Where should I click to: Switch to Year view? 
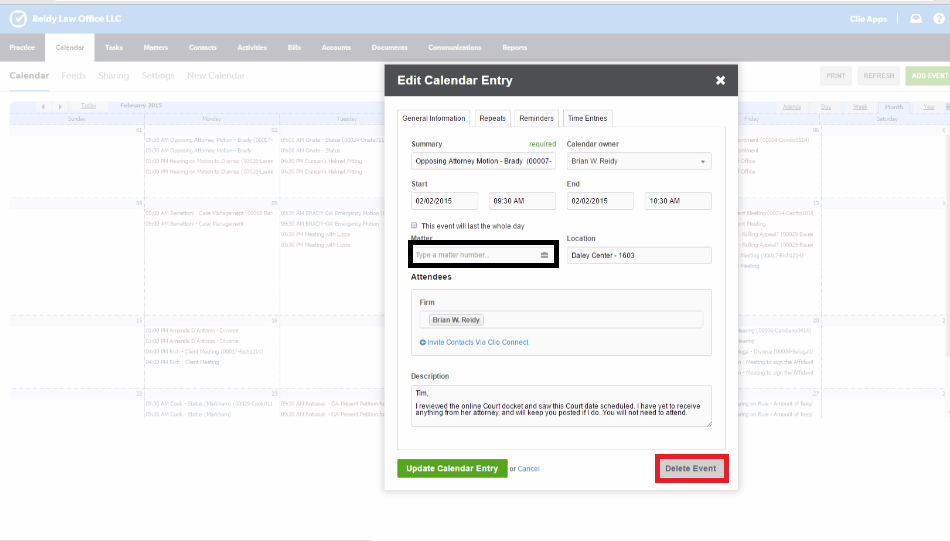tap(928, 107)
